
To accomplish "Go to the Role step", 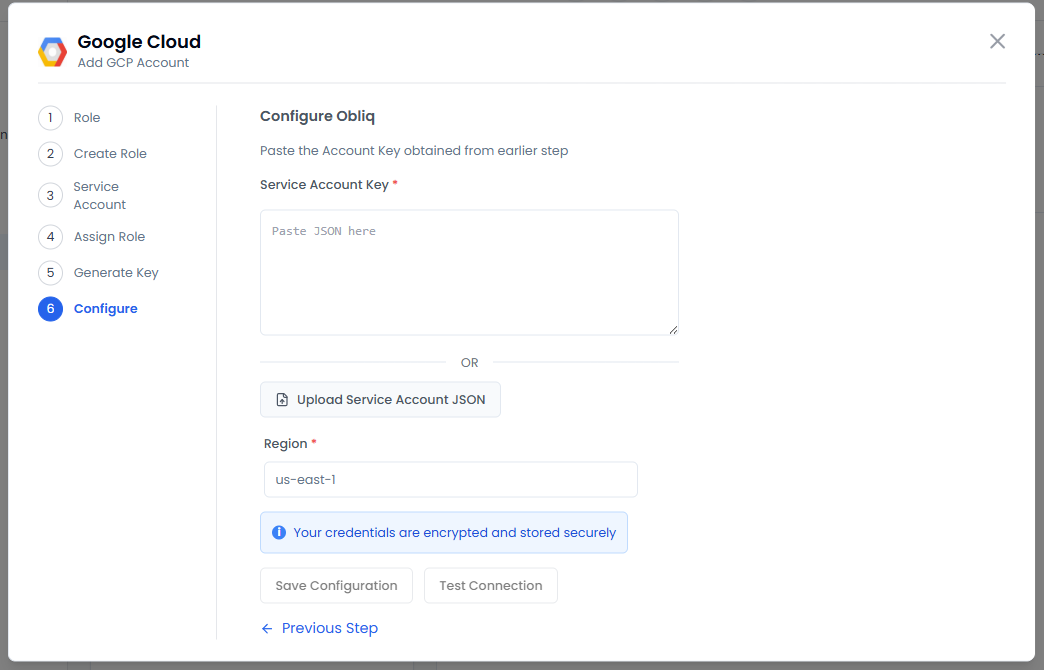I will 87,118.
